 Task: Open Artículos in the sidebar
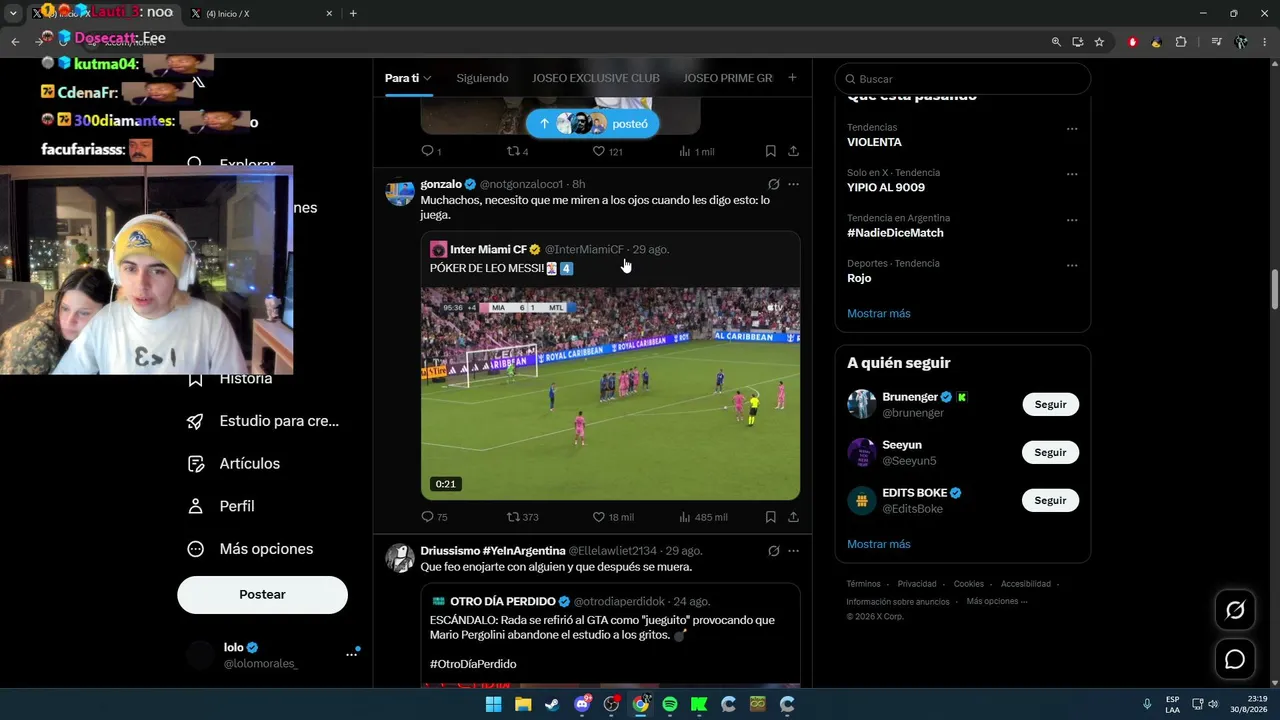tap(233, 464)
